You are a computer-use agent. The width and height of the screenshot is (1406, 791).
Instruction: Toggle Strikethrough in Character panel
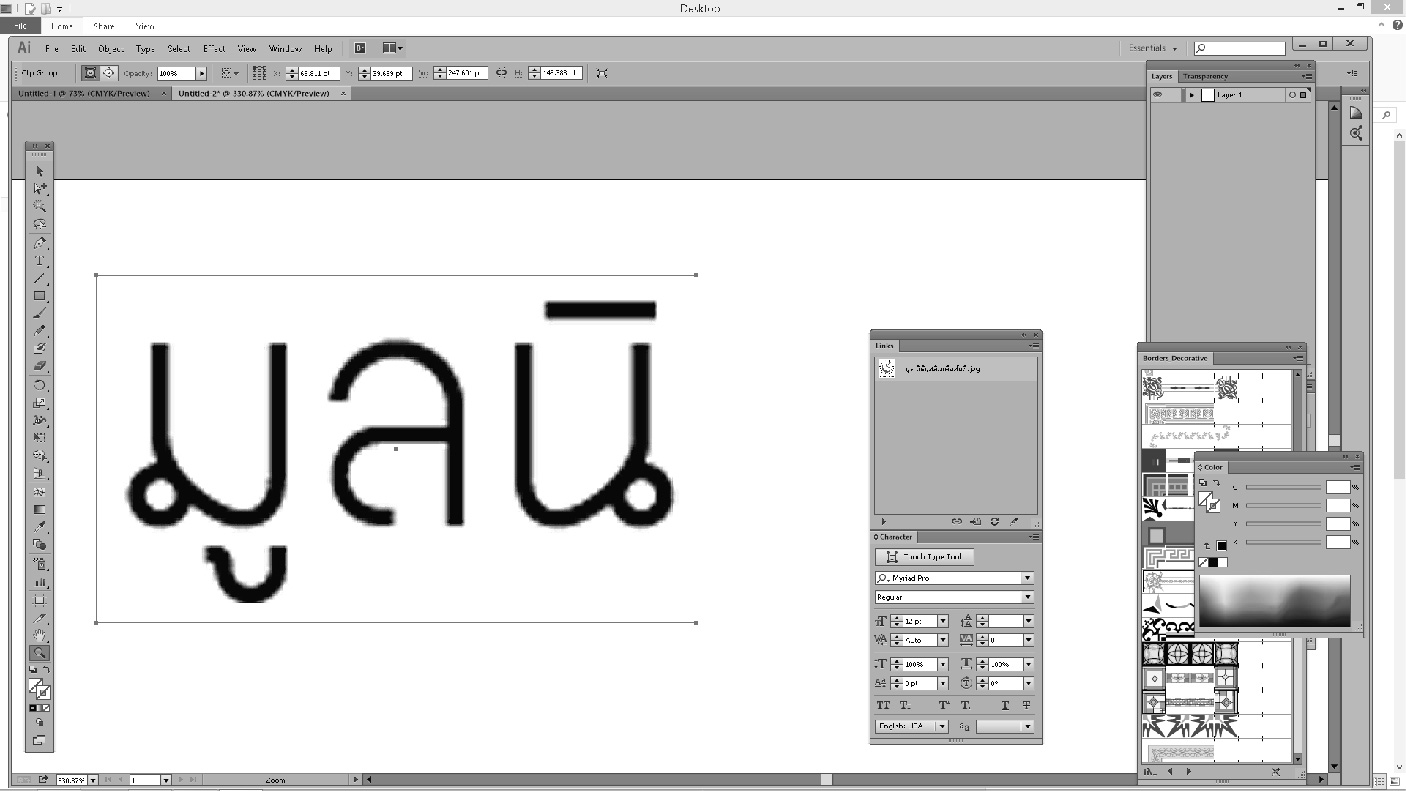(1026, 705)
